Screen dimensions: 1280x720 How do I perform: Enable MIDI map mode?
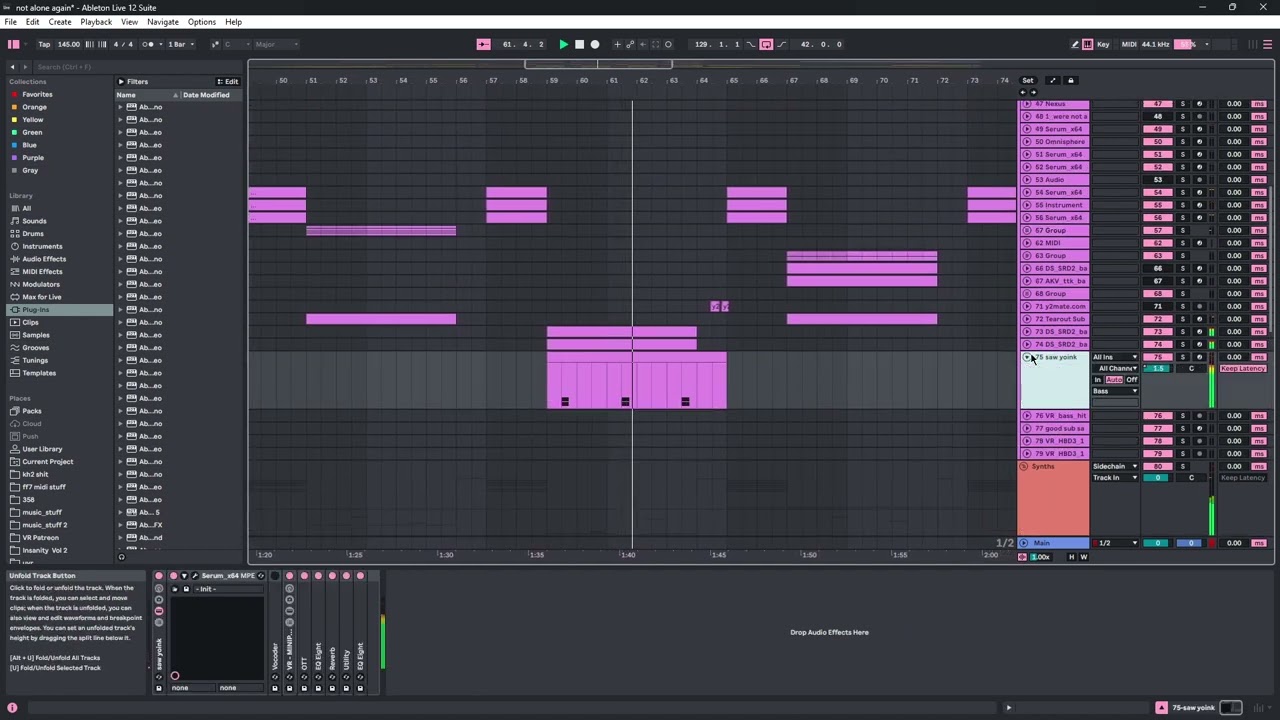click(x=1129, y=44)
